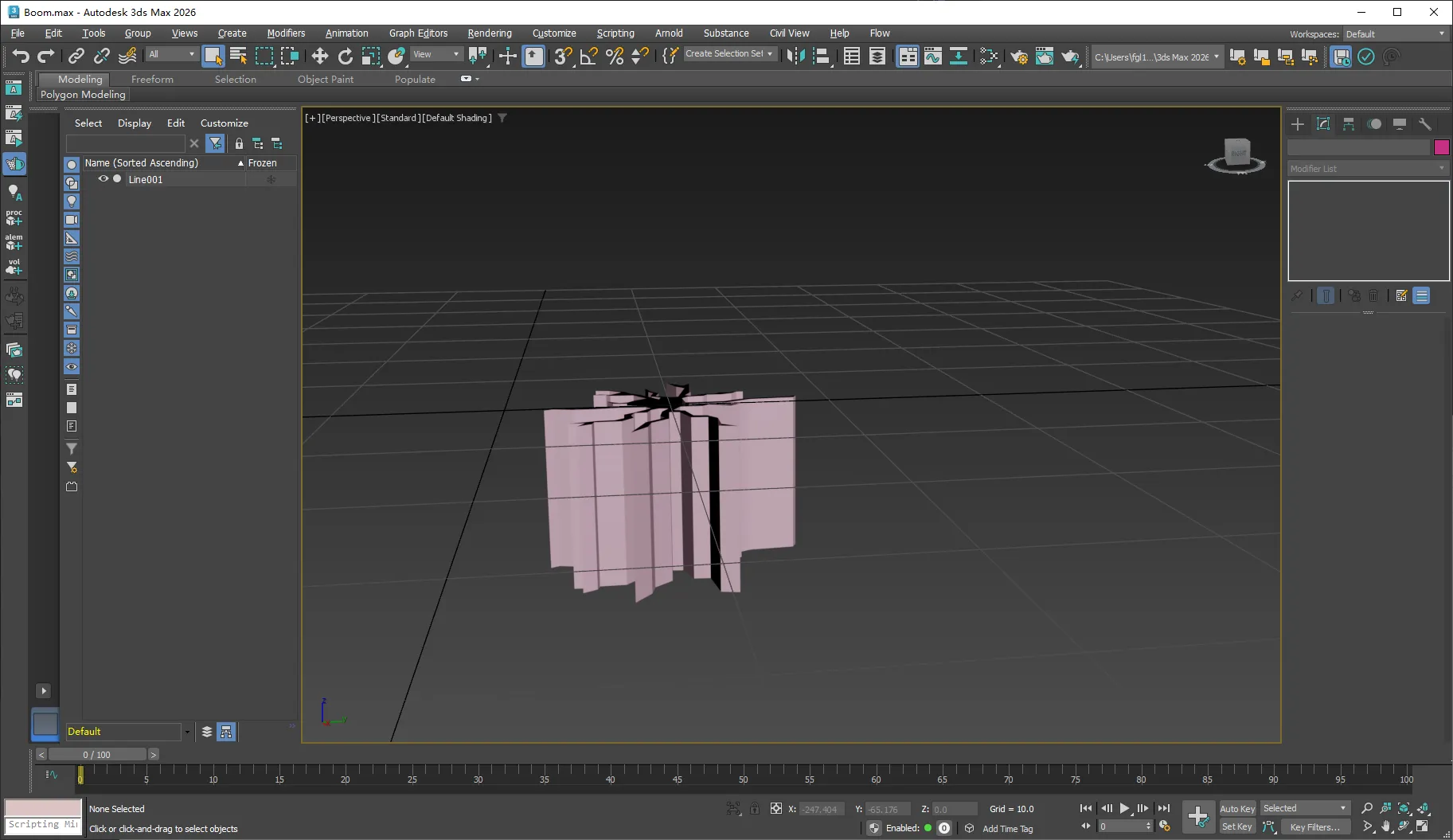Open the Utilities wrench panel
This screenshot has width=1453, height=840.
[x=1425, y=124]
